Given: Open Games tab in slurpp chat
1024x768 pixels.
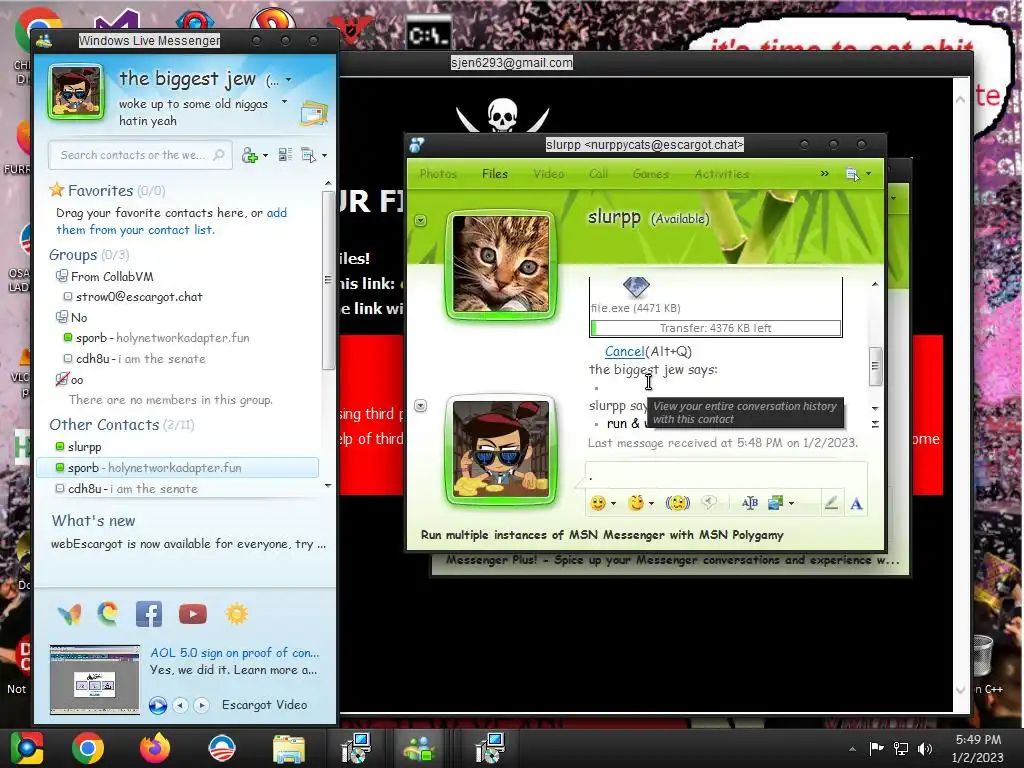Looking at the screenshot, I should (x=650, y=174).
